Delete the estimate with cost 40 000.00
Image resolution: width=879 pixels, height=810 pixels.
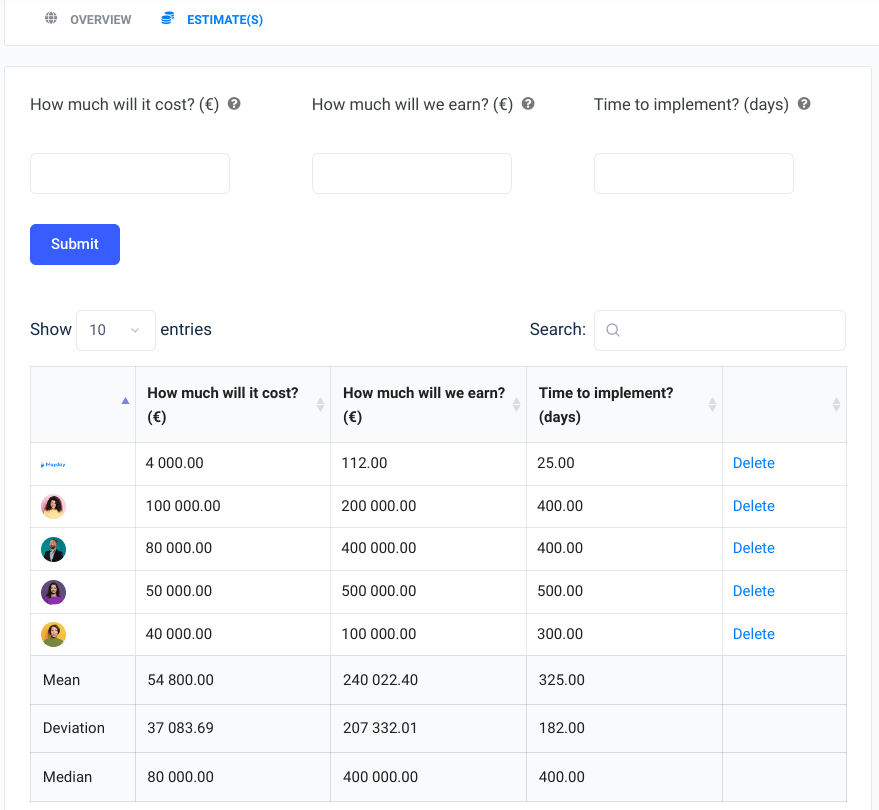click(753, 634)
